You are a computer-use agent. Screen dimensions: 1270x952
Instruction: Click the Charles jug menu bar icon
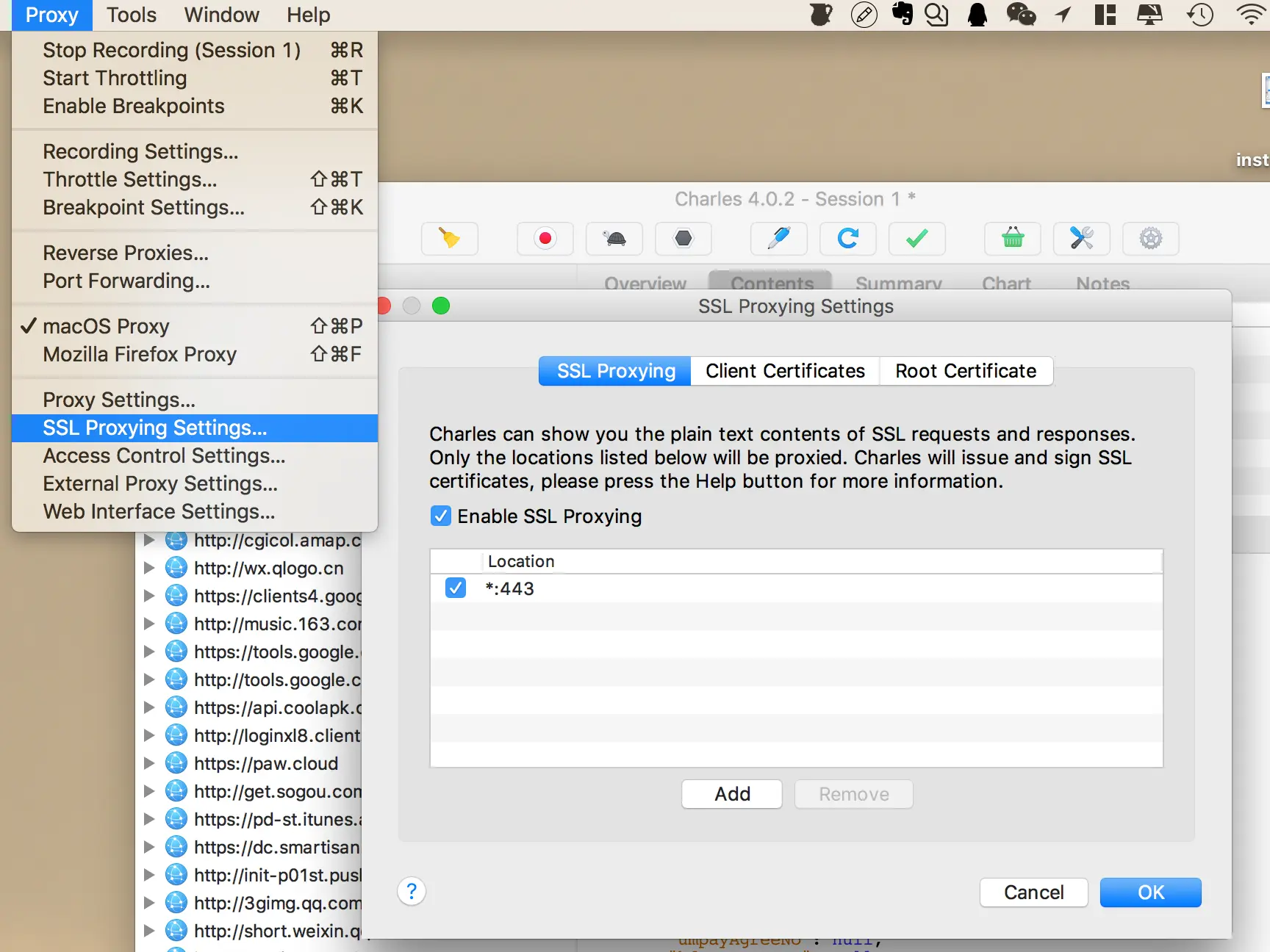821,14
